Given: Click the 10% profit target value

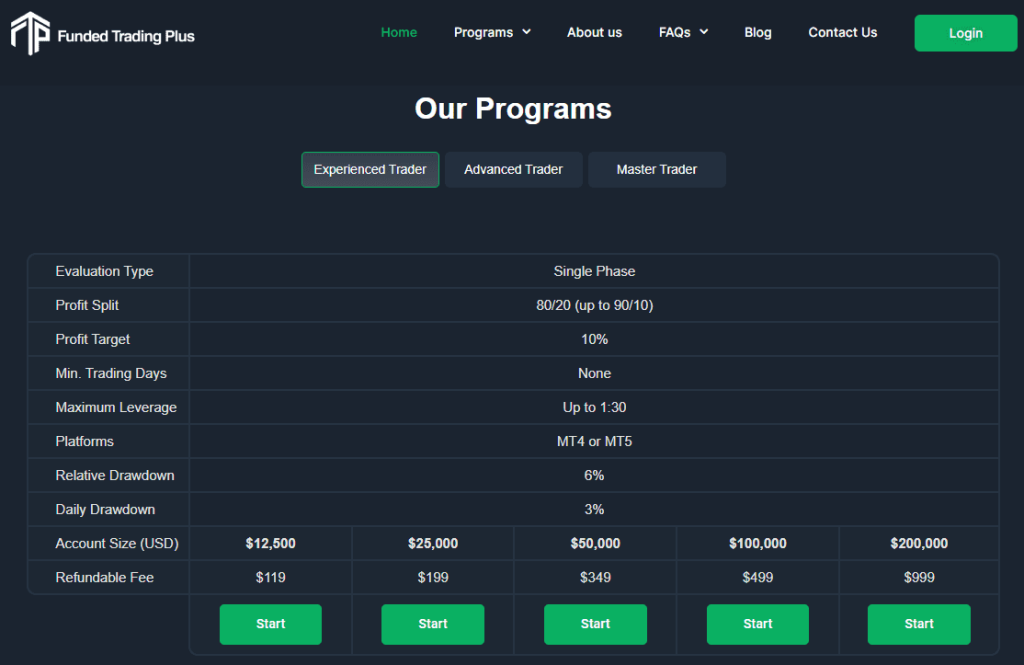Looking at the screenshot, I should coord(594,339).
